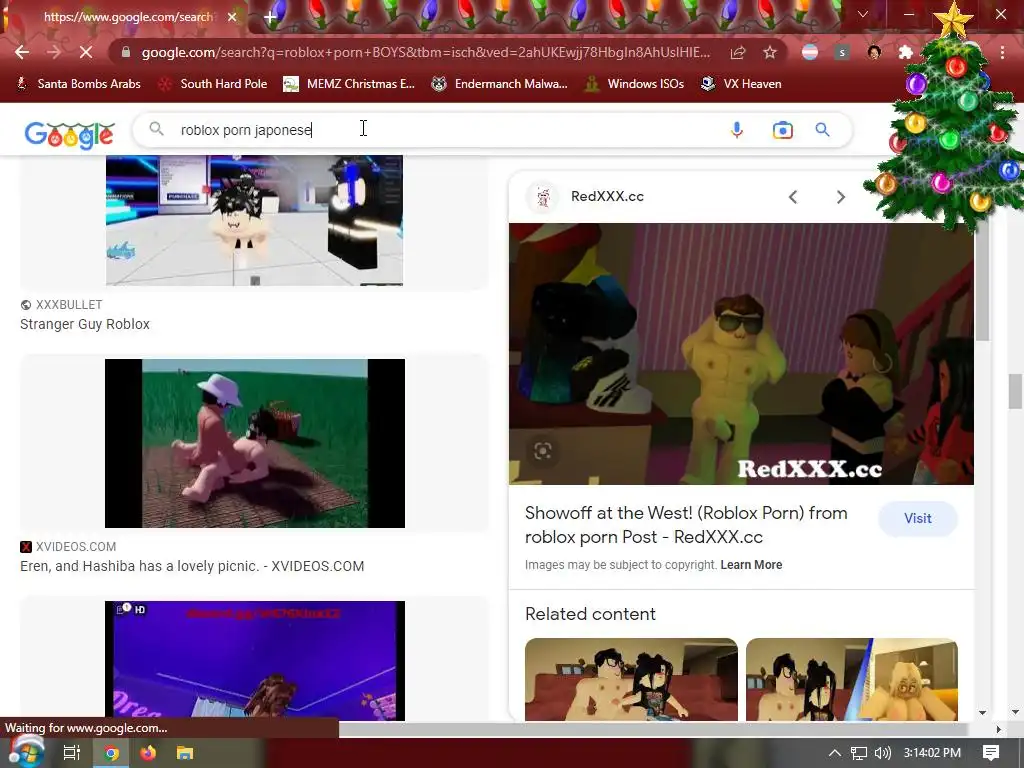Screen dimensions: 1024x768
Task: Open the Chrome profile avatar
Action: coord(874,52)
